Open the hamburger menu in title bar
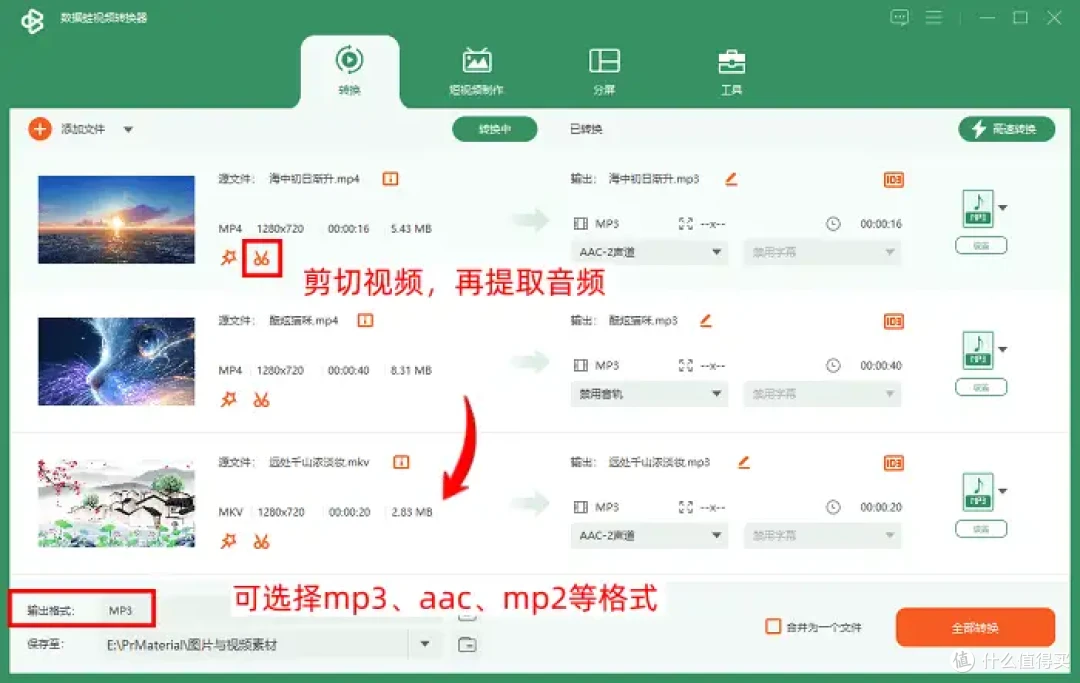Image resolution: width=1080 pixels, height=683 pixels. (x=933, y=17)
